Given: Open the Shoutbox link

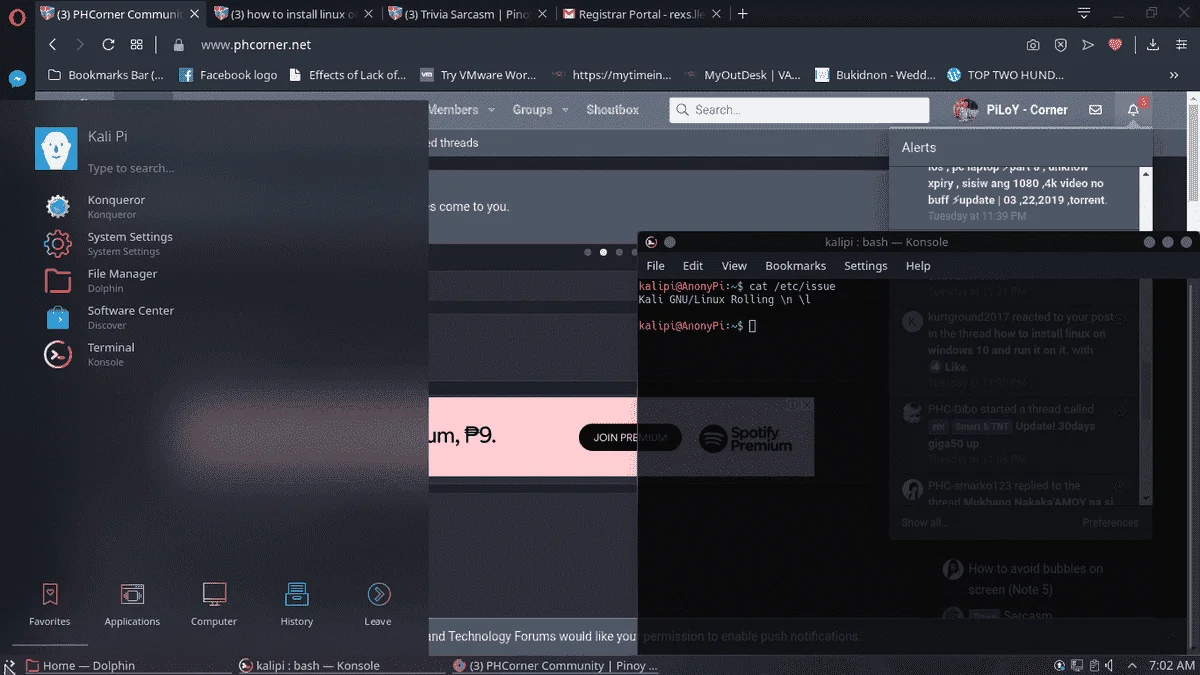Looking at the screenshot, I should [613, 110].
